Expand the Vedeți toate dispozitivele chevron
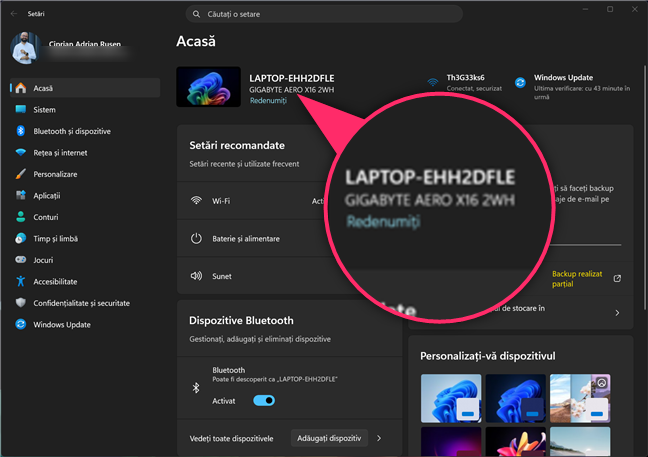 click(x=379, y=438)
